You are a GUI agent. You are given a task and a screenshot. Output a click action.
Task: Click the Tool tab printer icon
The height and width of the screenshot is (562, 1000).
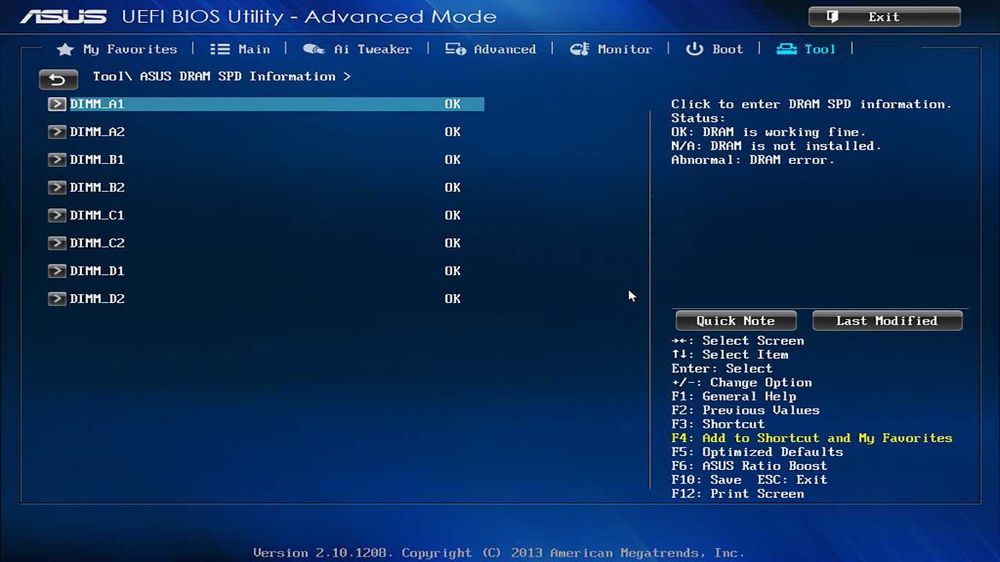[786, 49]
